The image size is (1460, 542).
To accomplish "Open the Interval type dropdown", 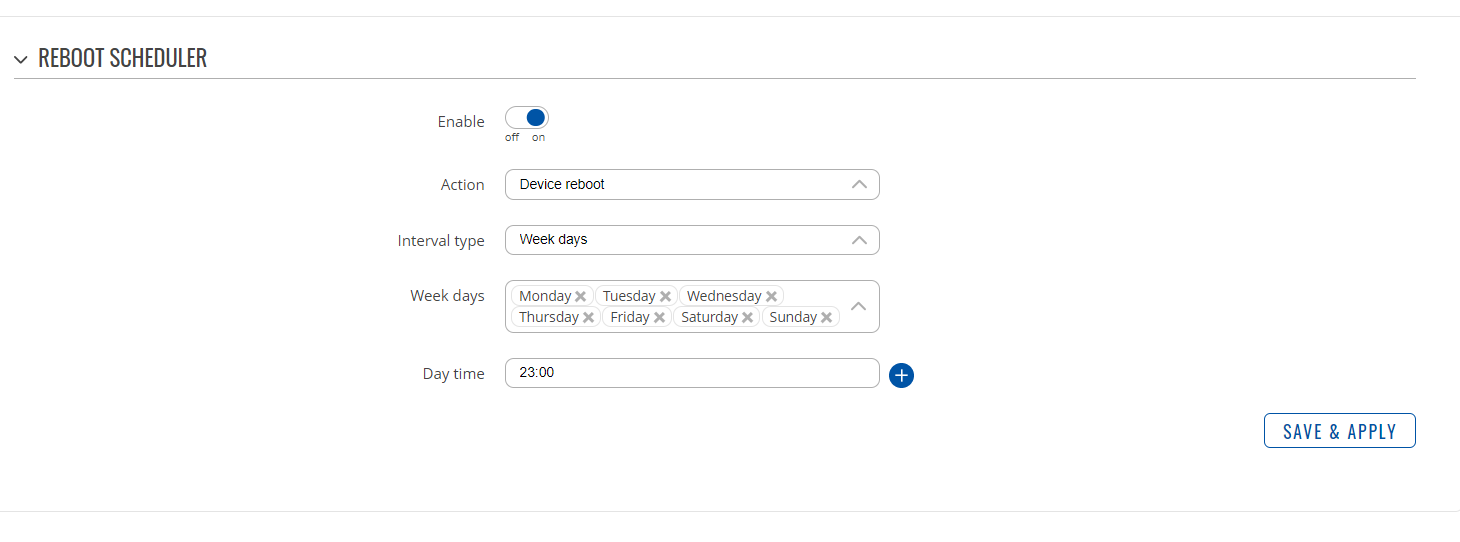I will click(692, 240).
